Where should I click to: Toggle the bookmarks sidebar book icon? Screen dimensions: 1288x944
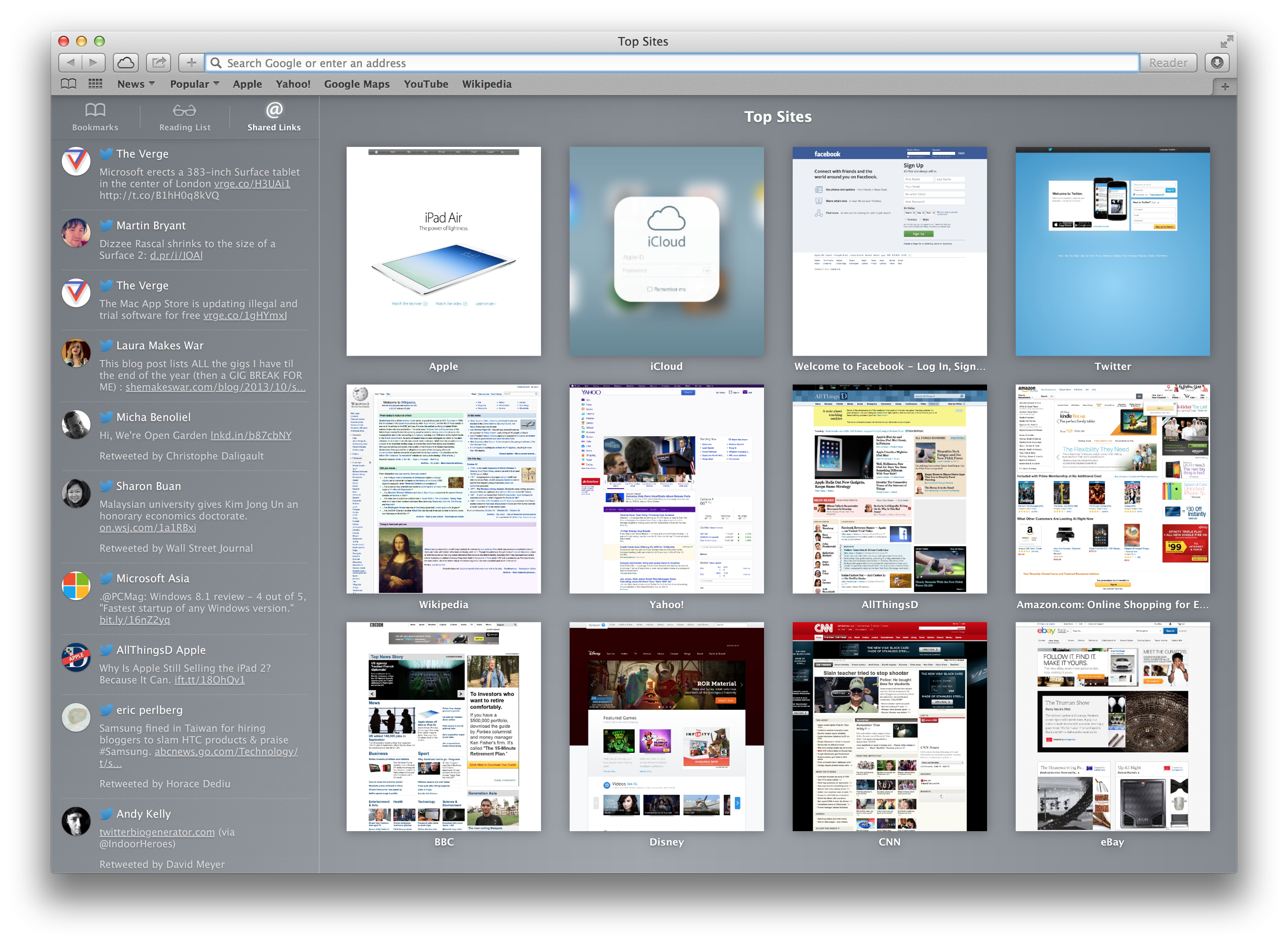pos(69,84)
